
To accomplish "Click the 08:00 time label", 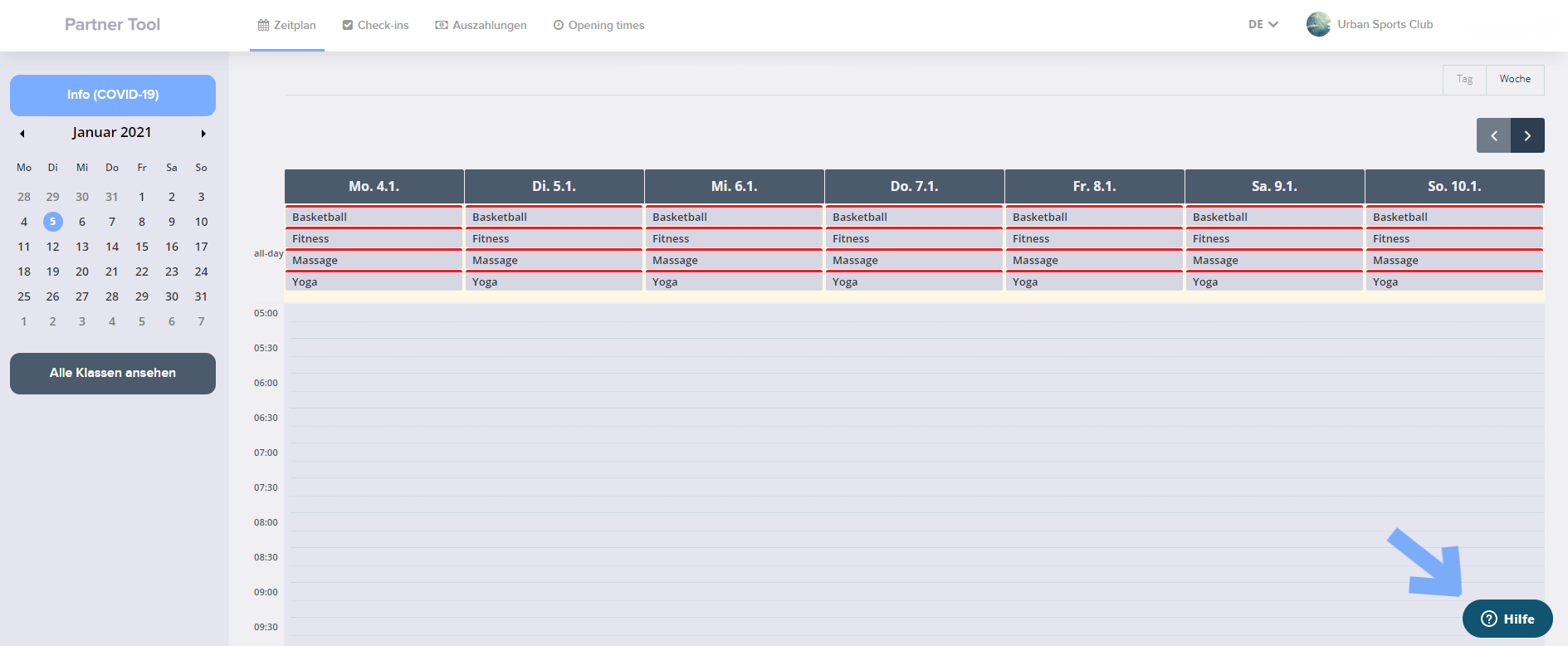I will click(x=266, y=522).
